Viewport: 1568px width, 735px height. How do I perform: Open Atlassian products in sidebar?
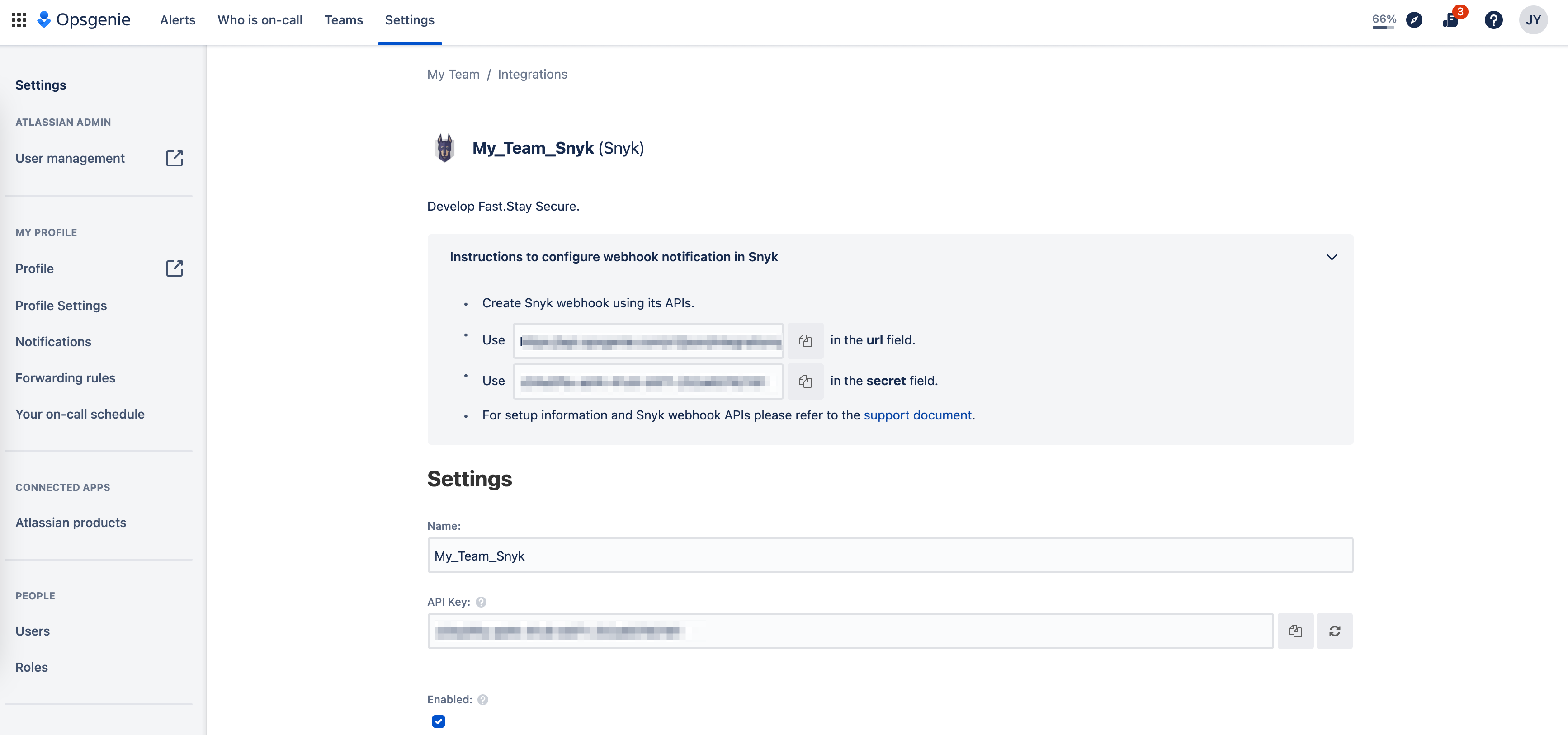(x=71, y=523)
